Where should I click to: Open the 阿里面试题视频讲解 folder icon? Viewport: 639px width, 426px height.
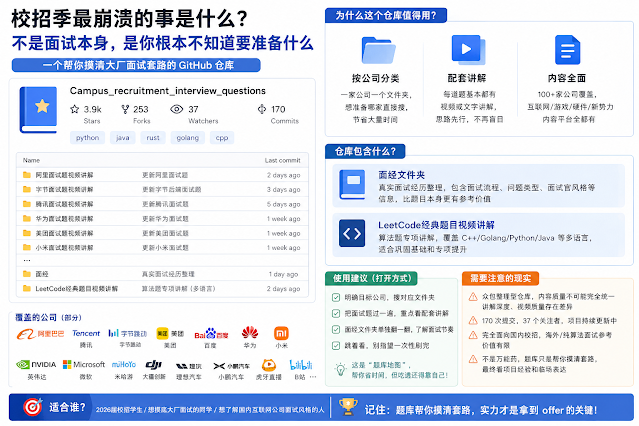click(27, 175)
